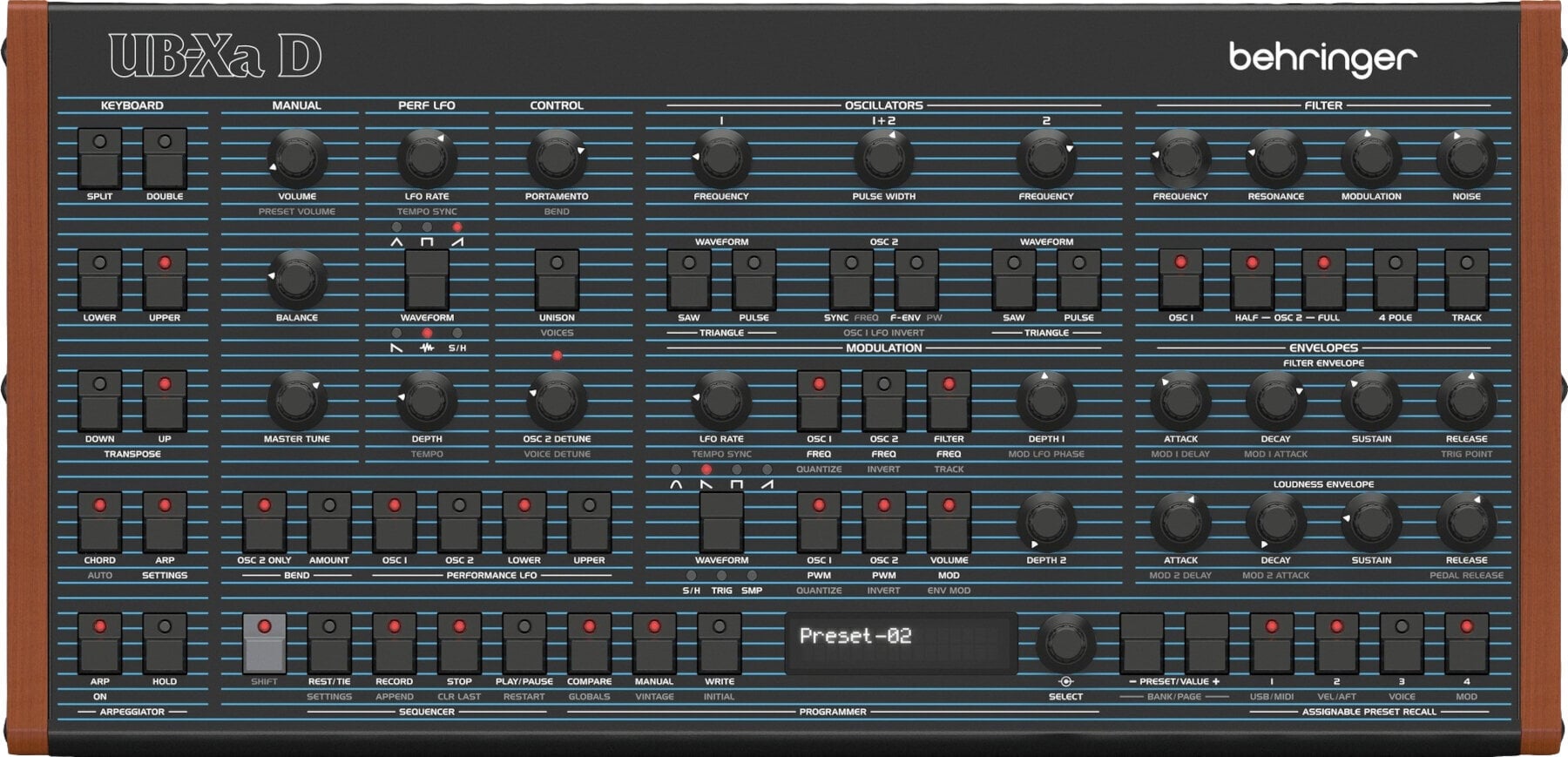
Task: Cycle the modulation WAVEFORM selector button
Action: (x=721, y=523)
